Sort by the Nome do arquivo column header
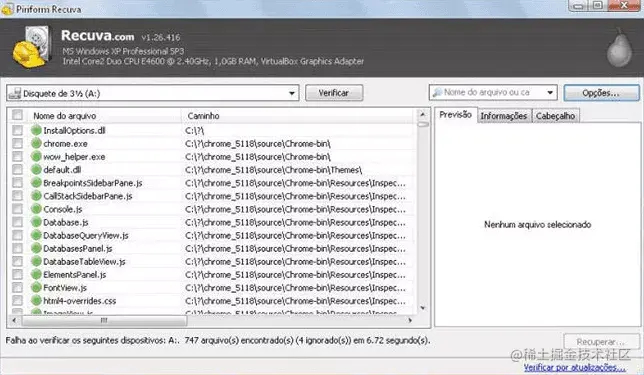 tap(64, 116)
